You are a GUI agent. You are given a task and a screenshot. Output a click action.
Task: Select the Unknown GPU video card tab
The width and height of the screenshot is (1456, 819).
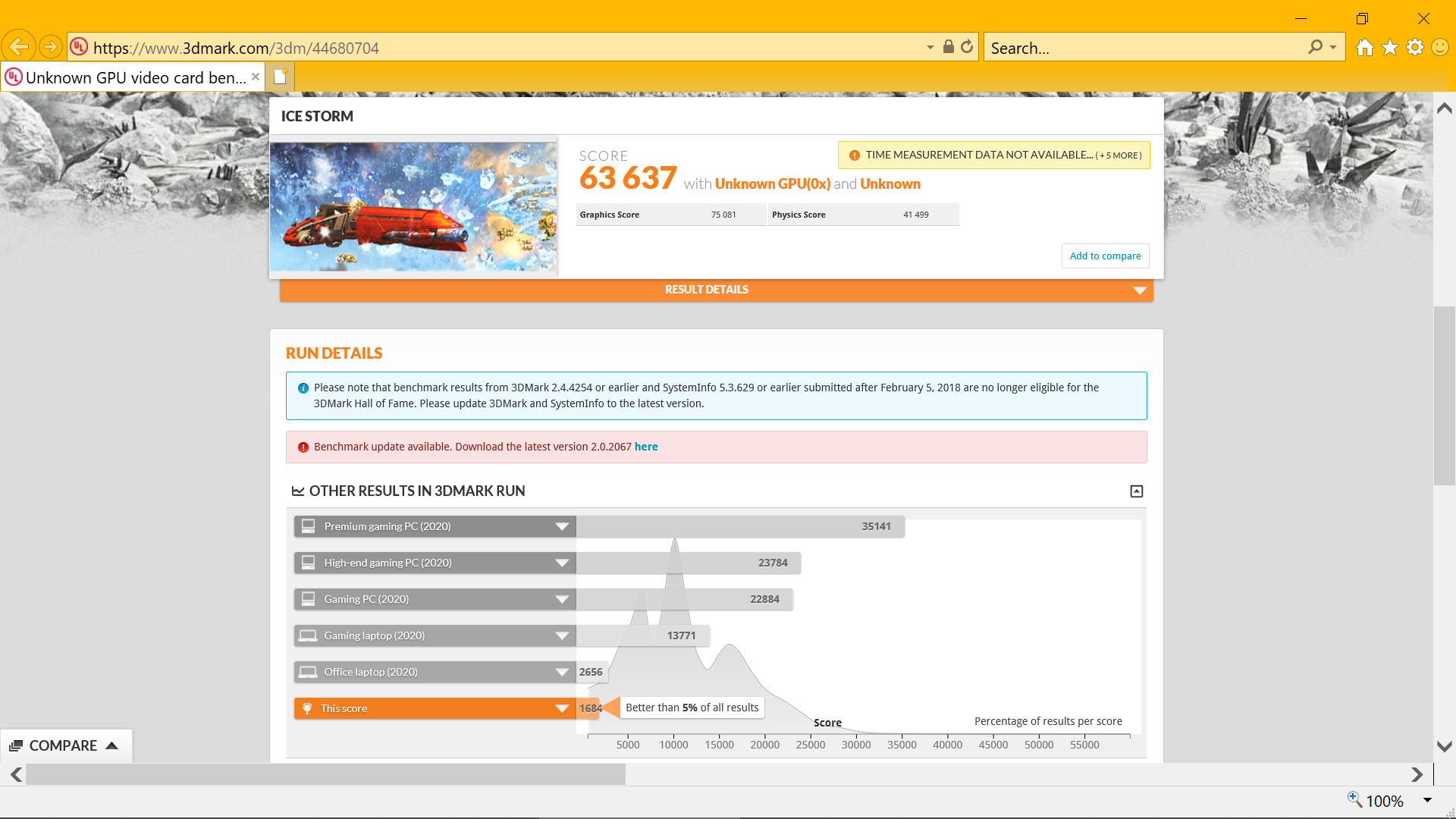133,77
